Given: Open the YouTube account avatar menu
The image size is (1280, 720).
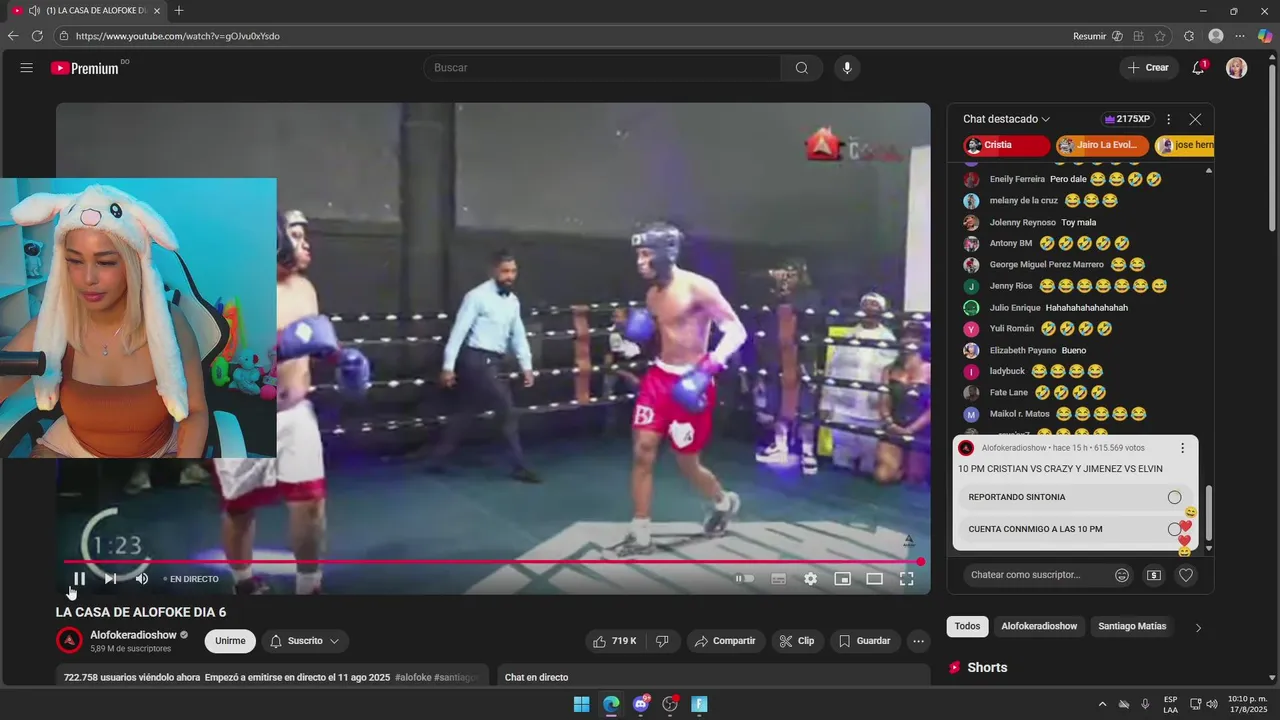Looking at the screenshot, I should click(1237, 68).
